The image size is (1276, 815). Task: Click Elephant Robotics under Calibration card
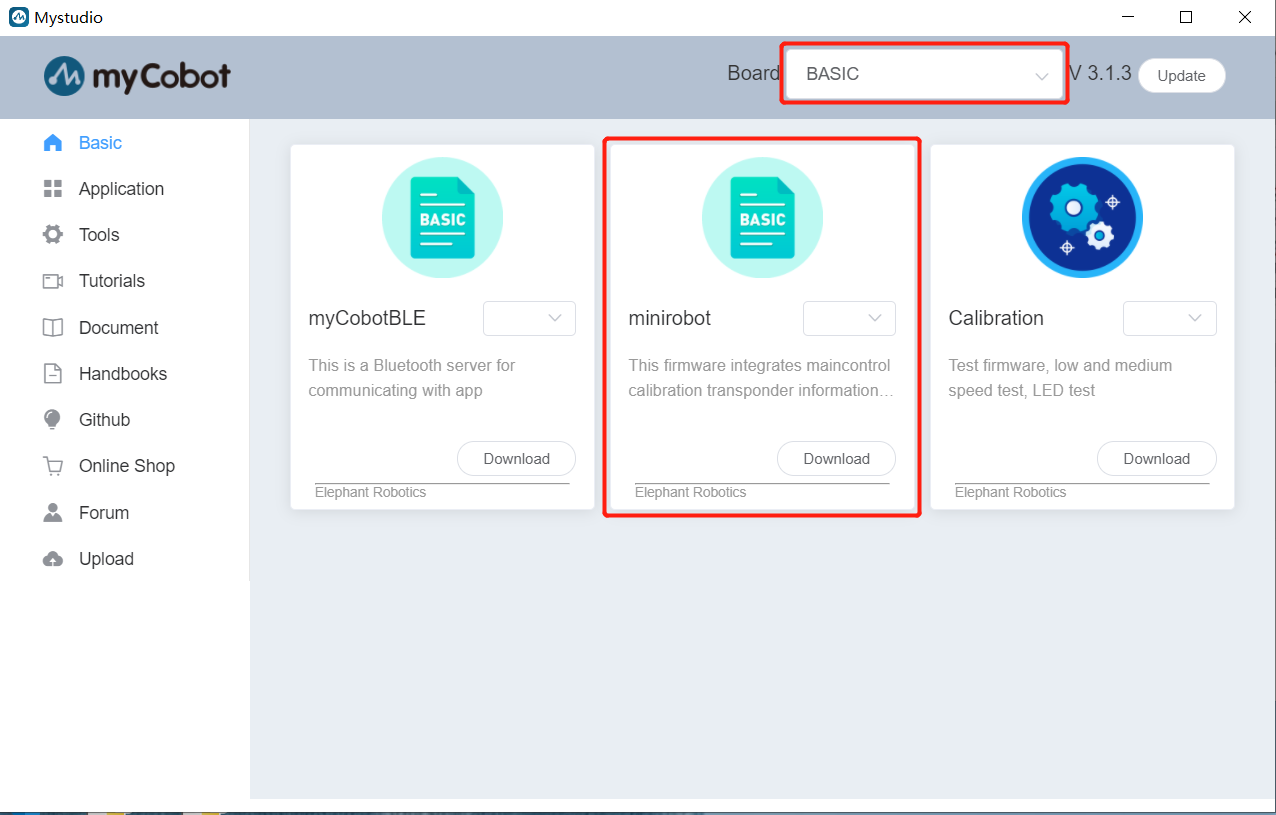pos(1010,492)
